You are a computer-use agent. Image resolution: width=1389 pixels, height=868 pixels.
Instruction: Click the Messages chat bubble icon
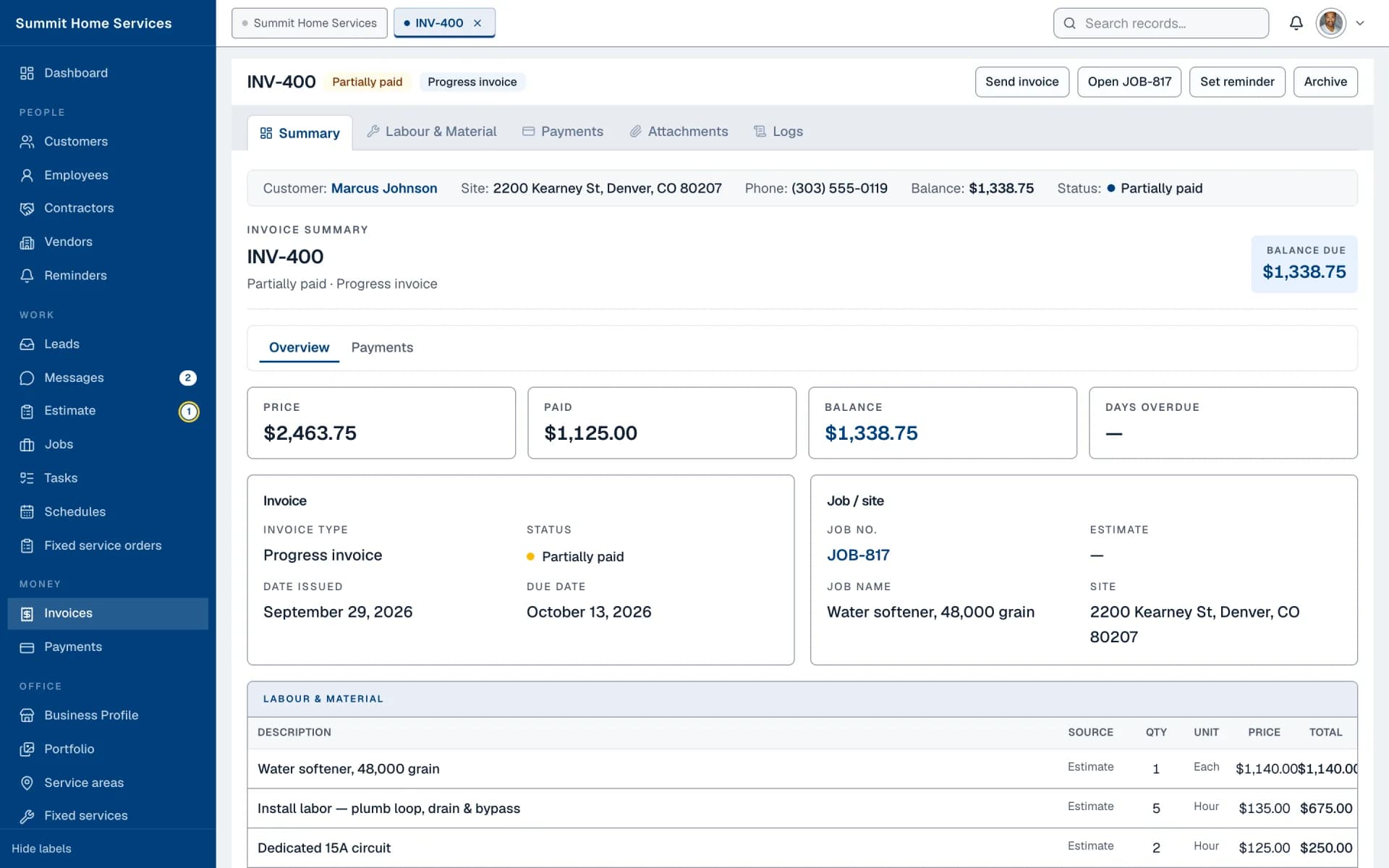(x=27, y=378)
